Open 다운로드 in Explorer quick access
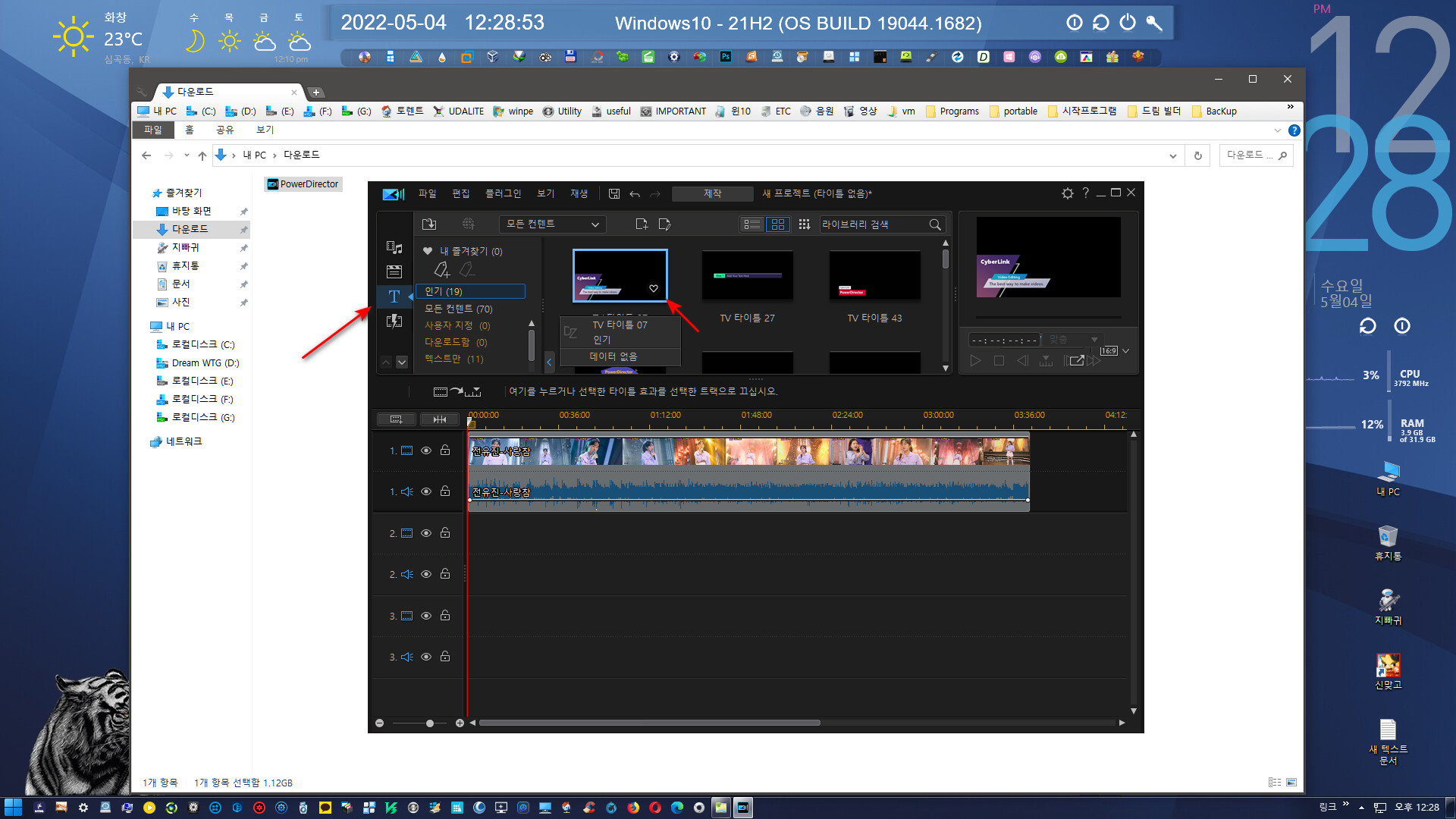Screen dimensions: 1456x819 pyautogui.click(x=190, y=229)
